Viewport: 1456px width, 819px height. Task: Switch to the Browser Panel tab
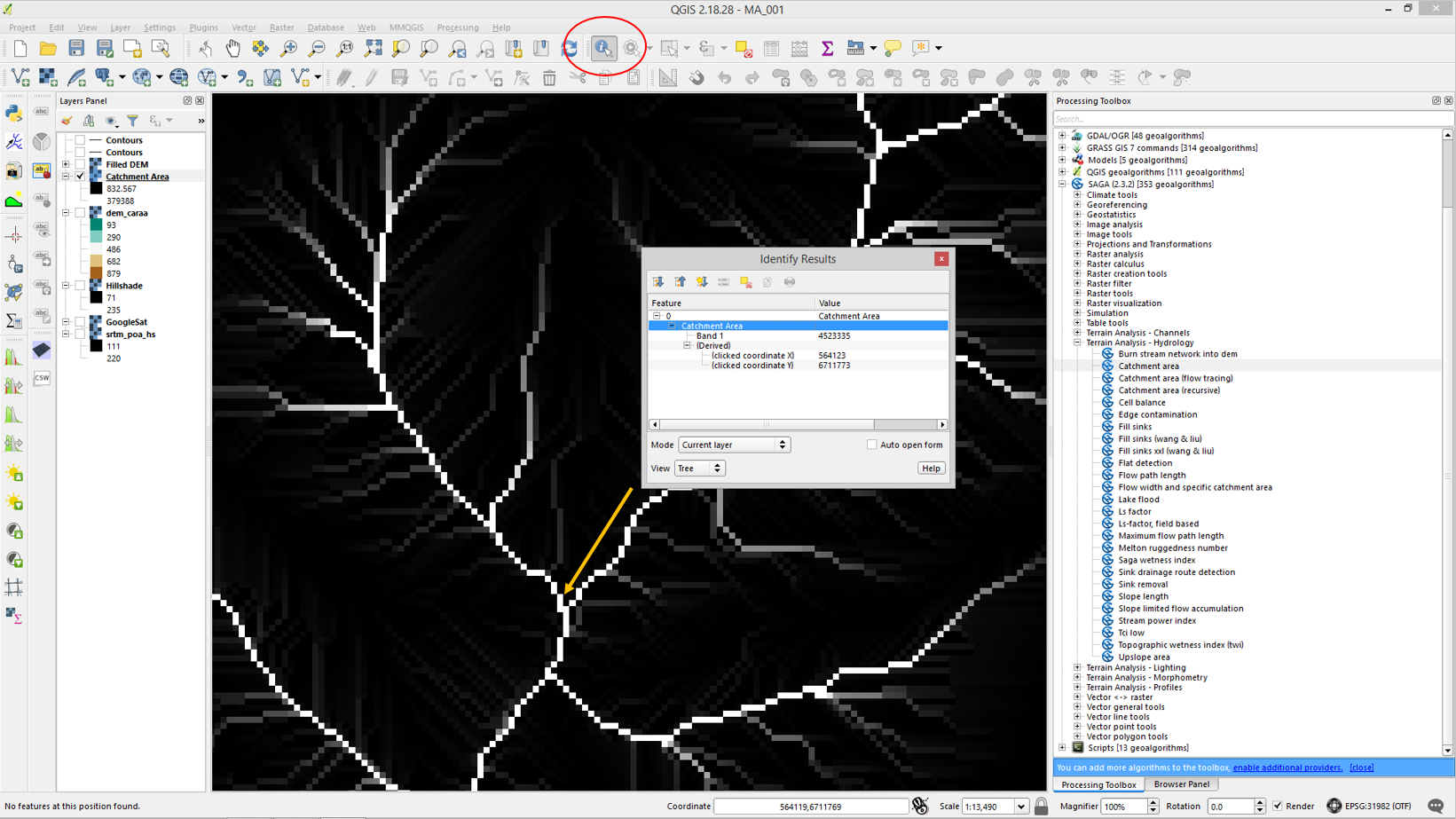(x=1181, y=784)
